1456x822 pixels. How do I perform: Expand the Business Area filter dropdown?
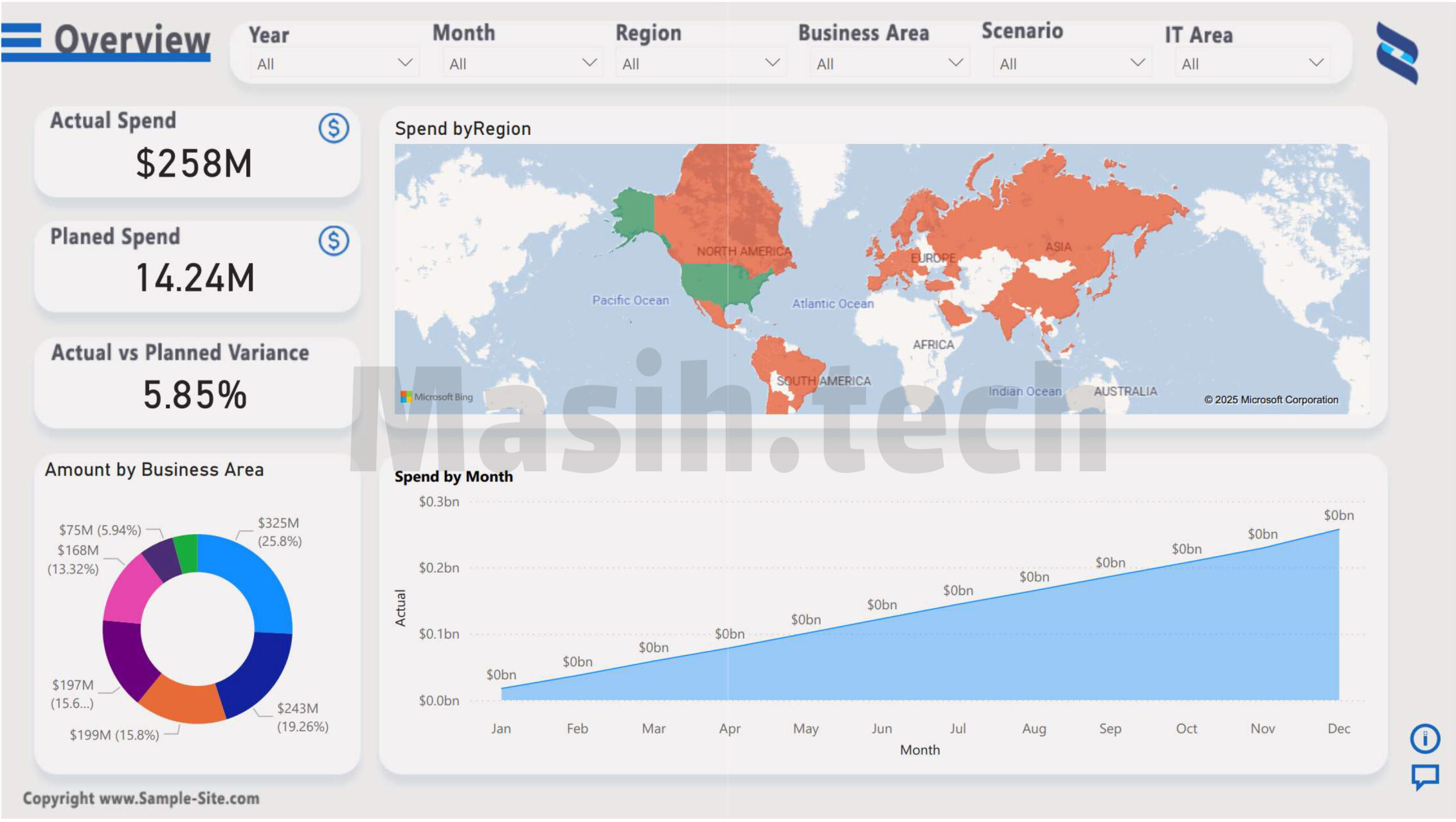click(890, 63)
